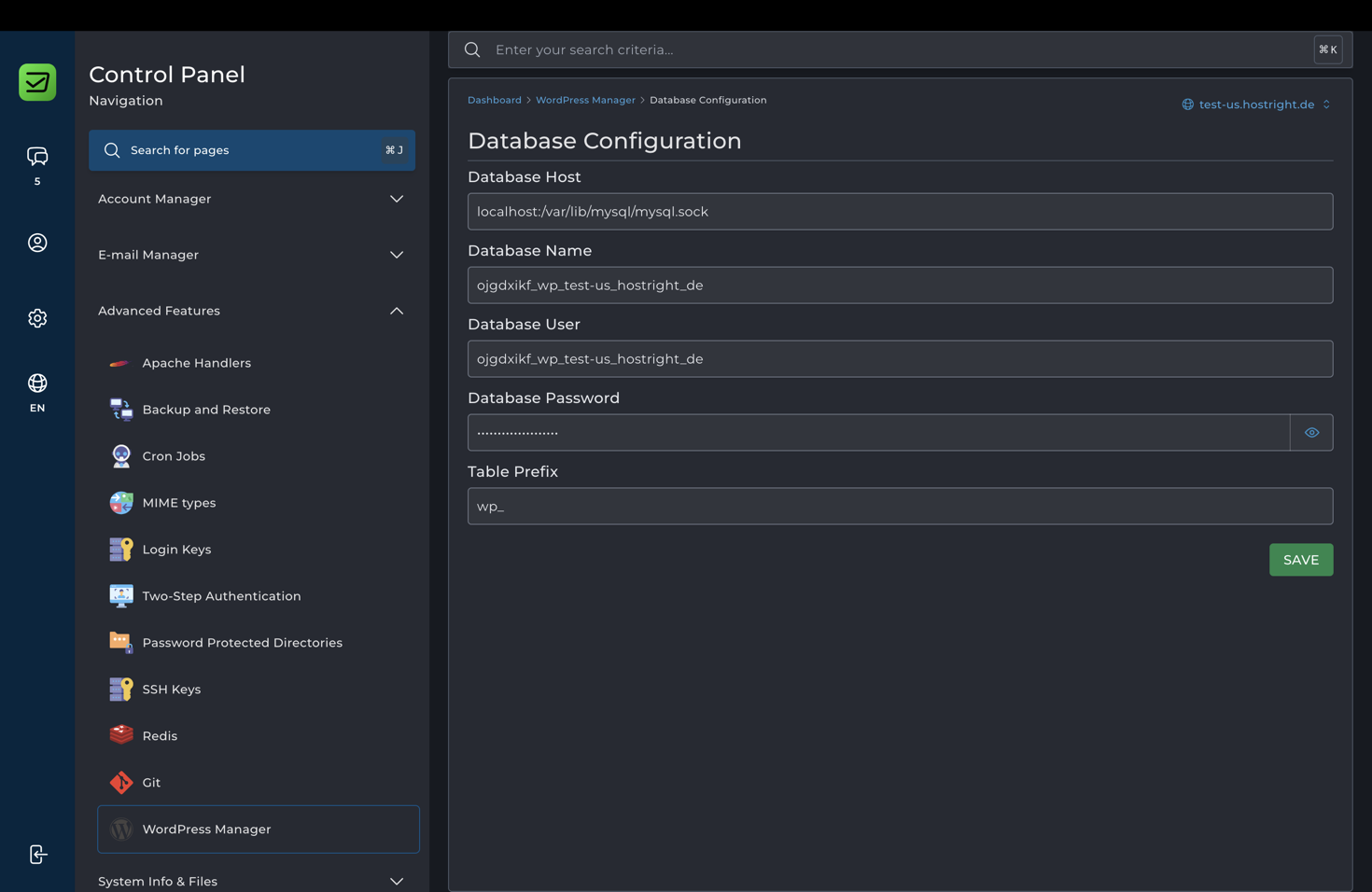Image resolution: width=1372 pixels, height=892 pixels.
Task: Collapse the Advanced Features section
Action: (x=252, y=311)
